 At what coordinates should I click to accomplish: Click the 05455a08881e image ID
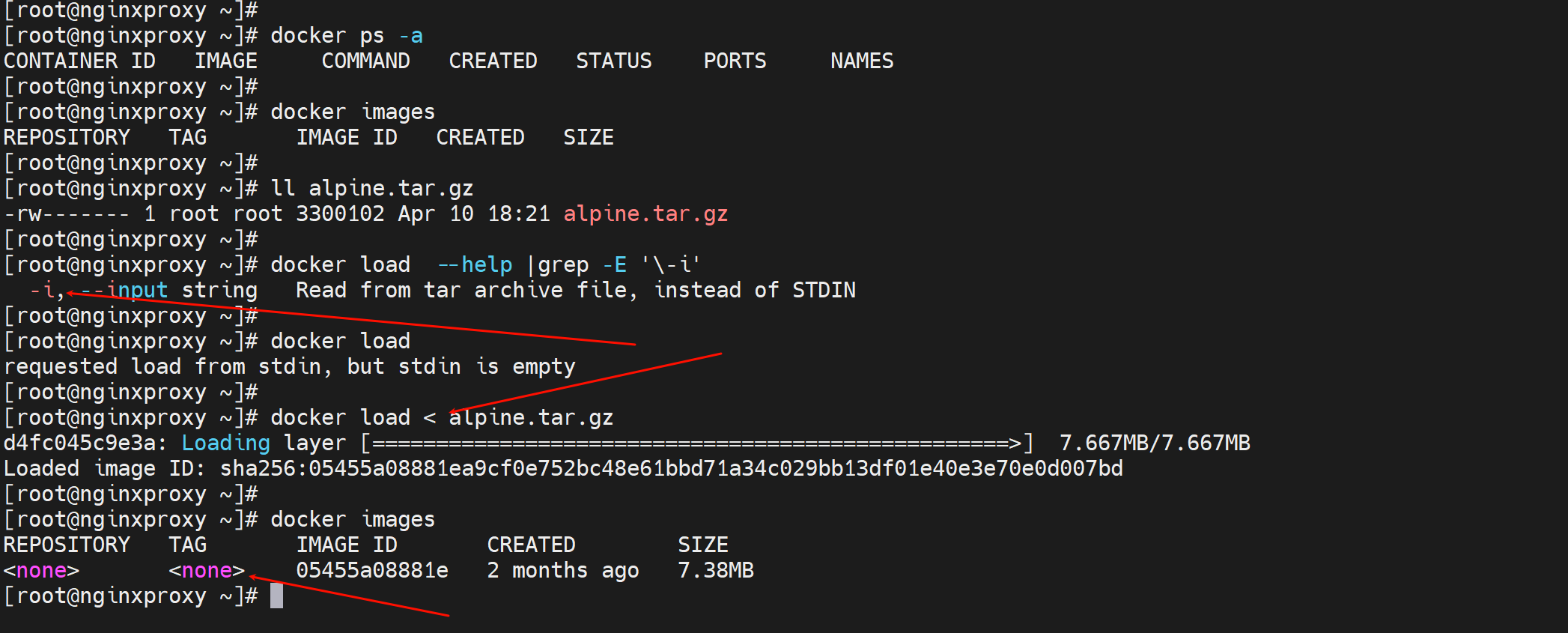[372, 571]
